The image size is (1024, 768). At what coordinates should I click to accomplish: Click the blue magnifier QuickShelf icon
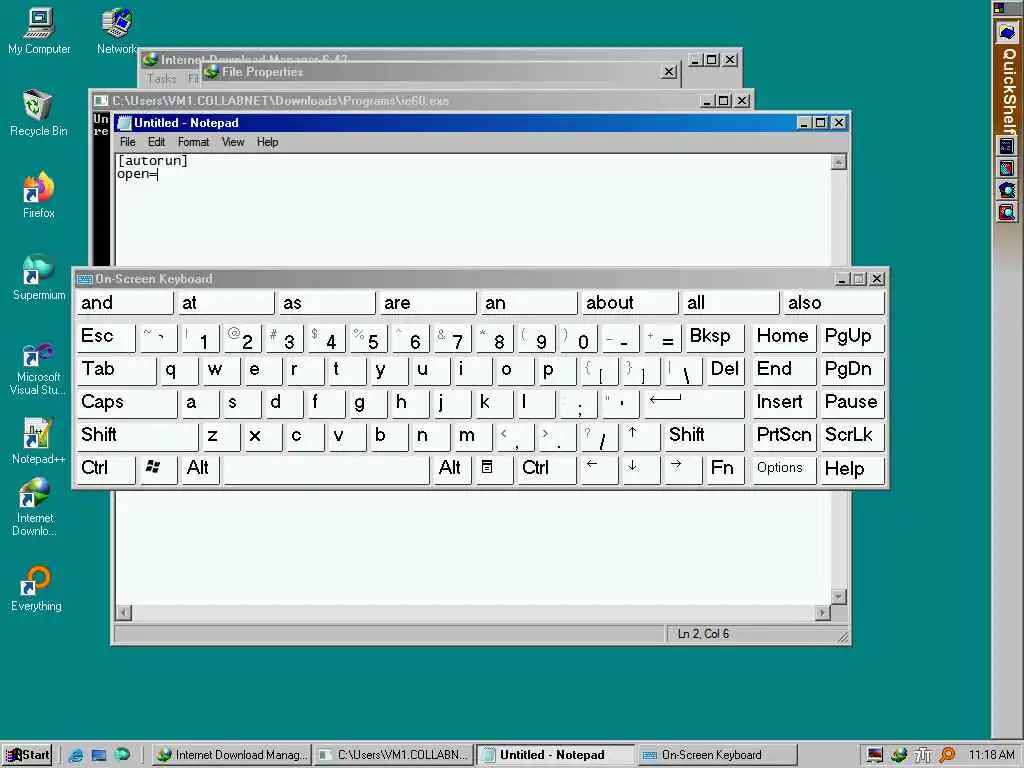pos(1006,190)
